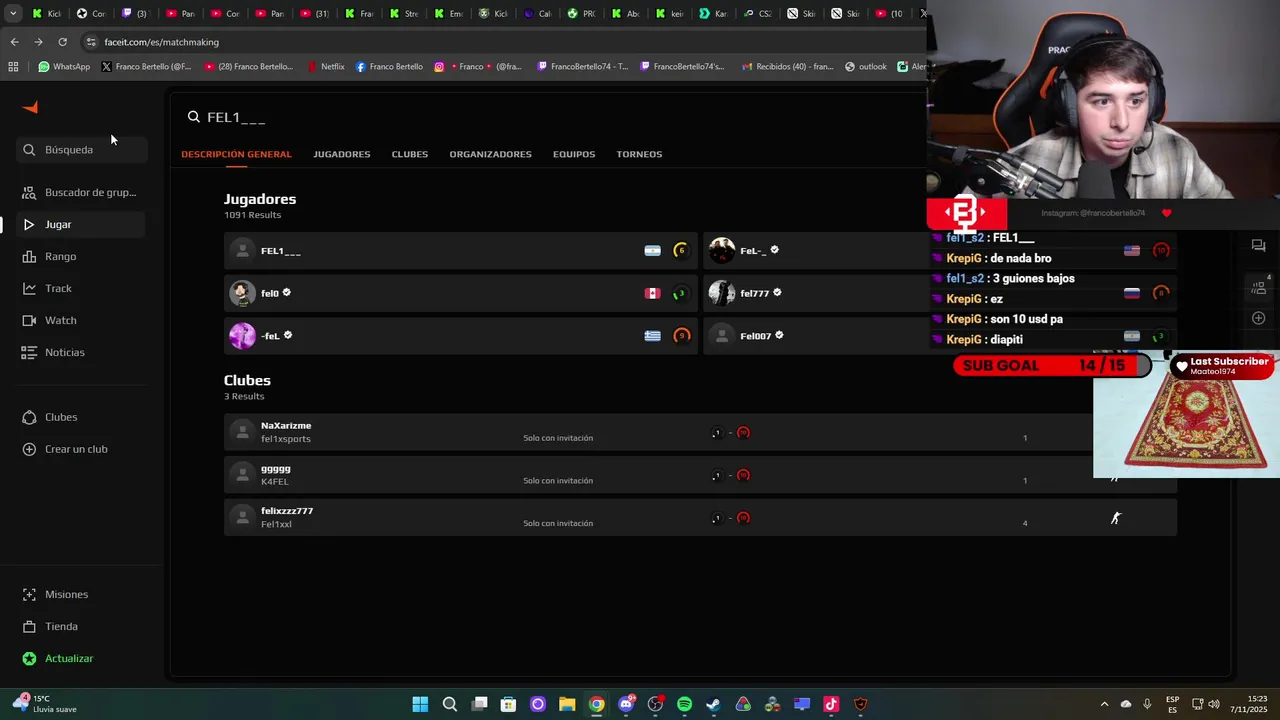Open Buscador de grupos in sidebar
This screenshot has height=720, width=1280.
tap(80, 192)
